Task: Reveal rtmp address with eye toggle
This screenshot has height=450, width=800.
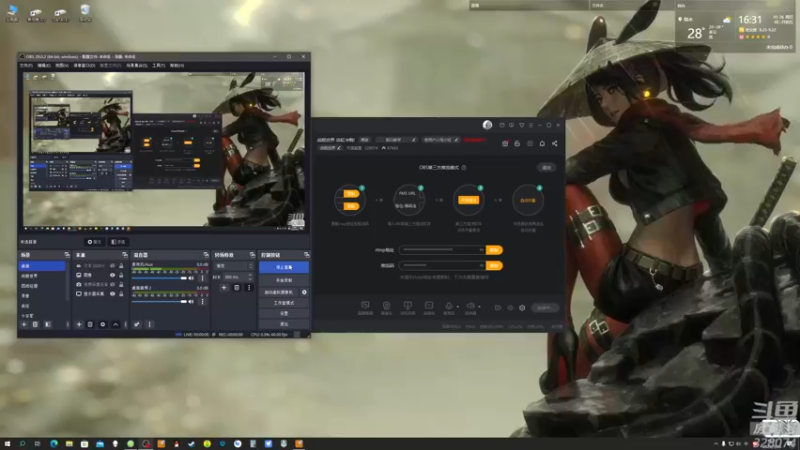Action: tap(481, 250)
